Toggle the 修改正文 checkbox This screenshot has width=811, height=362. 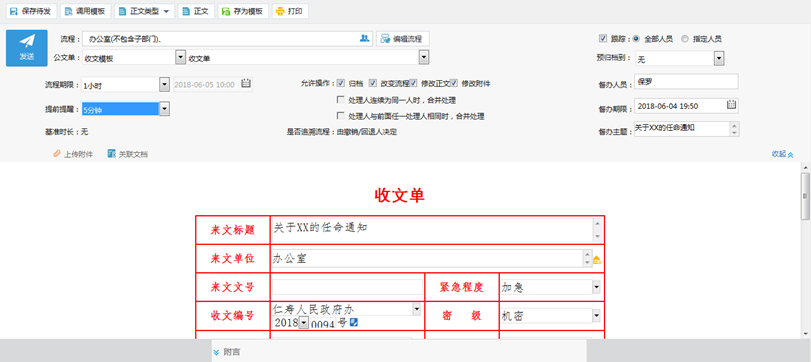pyautogui.click(x=413, y=83)
